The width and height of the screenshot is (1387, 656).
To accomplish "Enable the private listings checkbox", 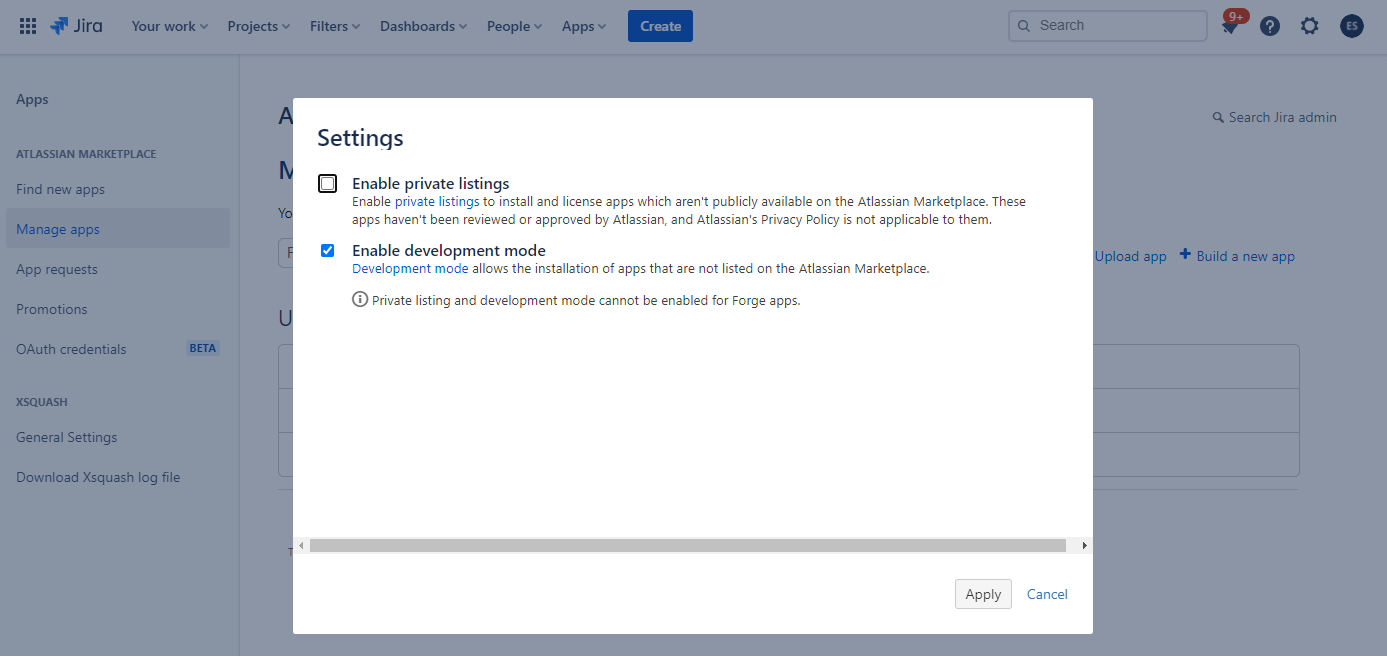I will tap(327, 184).
